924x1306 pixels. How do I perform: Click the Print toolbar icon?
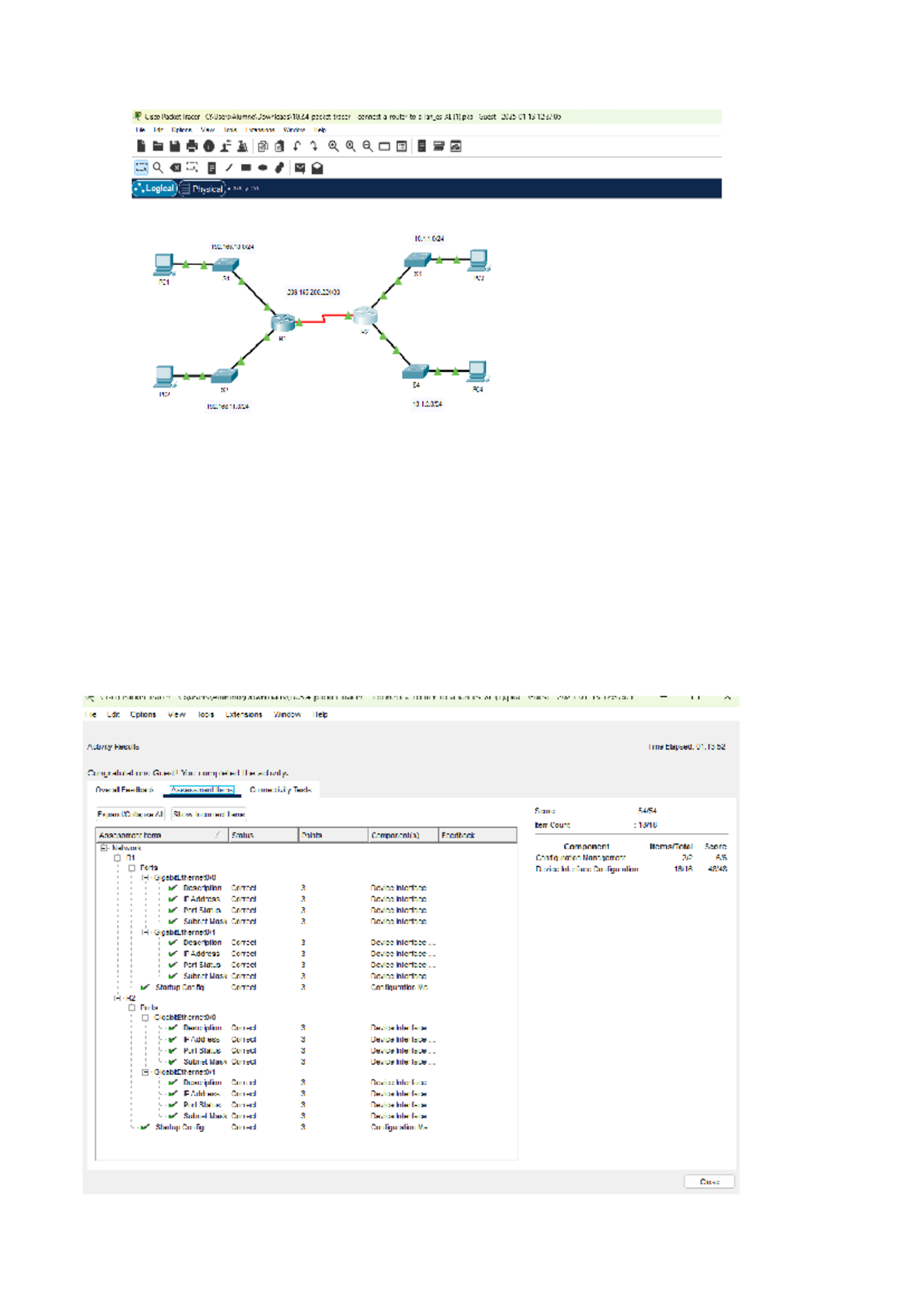(x=192, y=146)
